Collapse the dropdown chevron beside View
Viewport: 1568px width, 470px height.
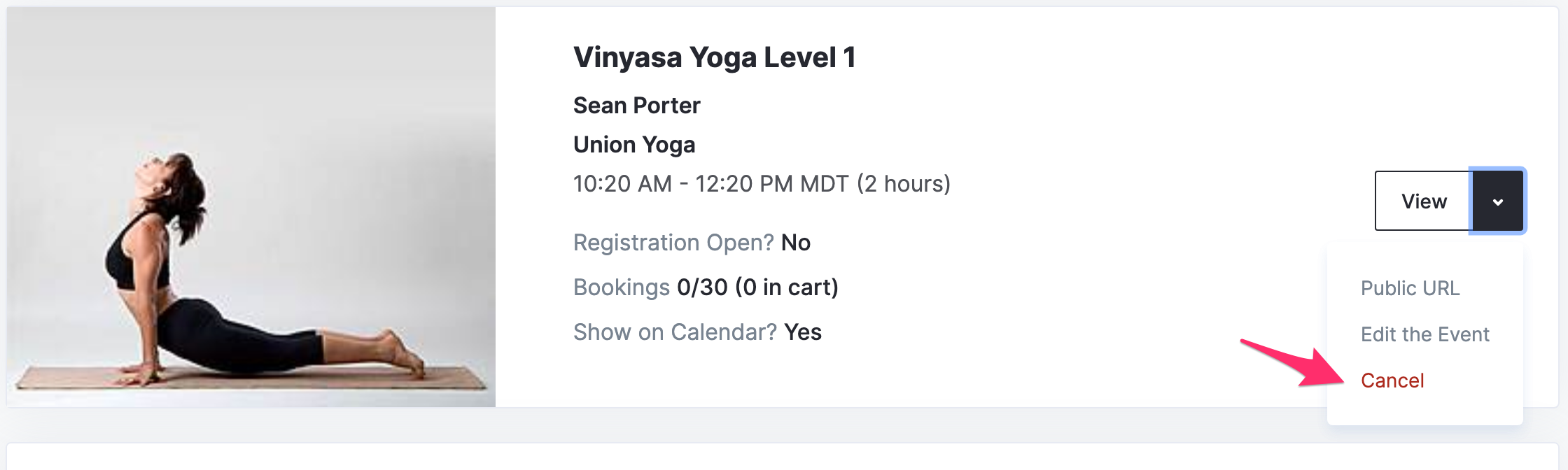[x=1497, y=201]
